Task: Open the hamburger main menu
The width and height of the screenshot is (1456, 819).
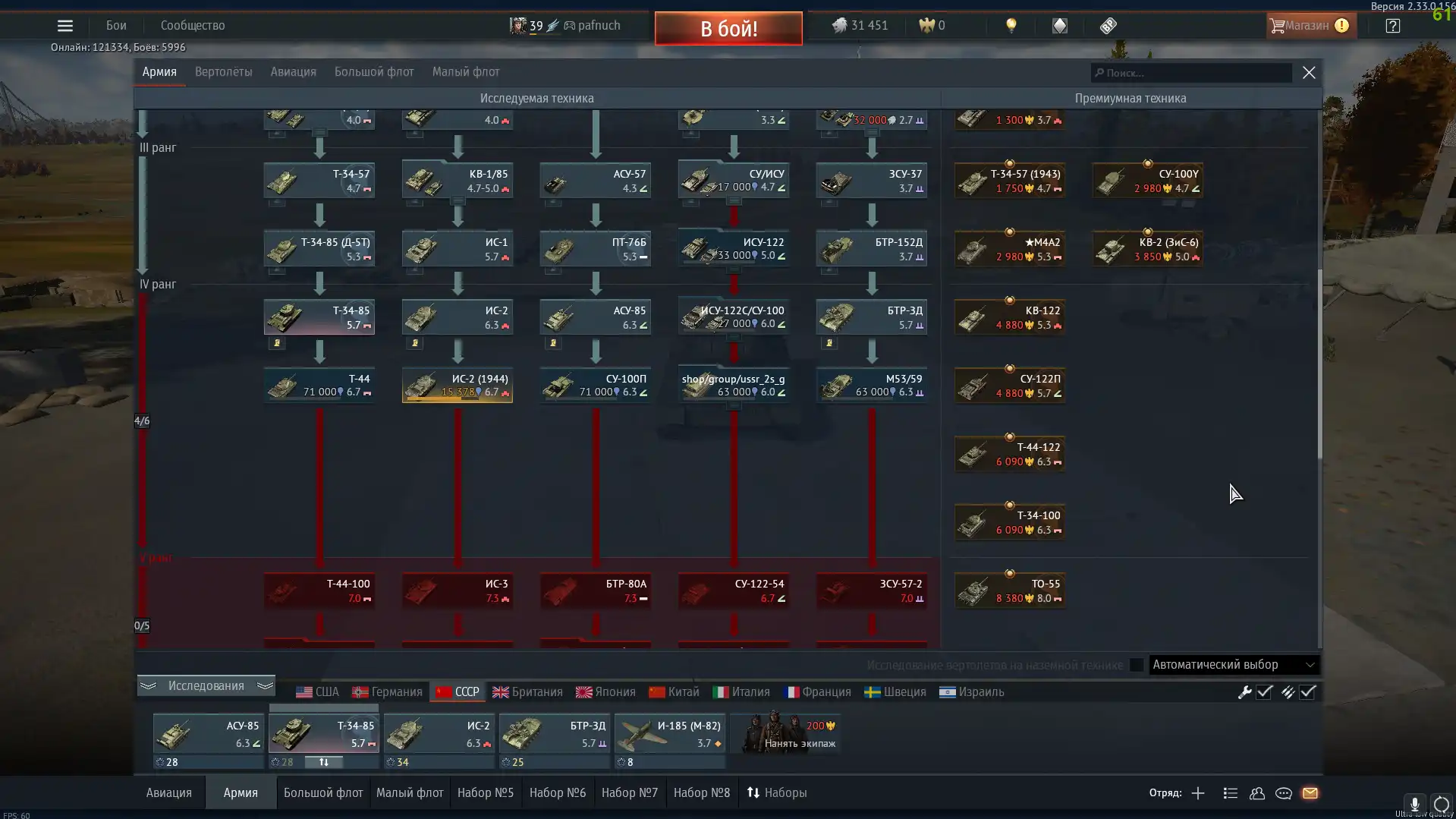Action: [x=65, y=26]
